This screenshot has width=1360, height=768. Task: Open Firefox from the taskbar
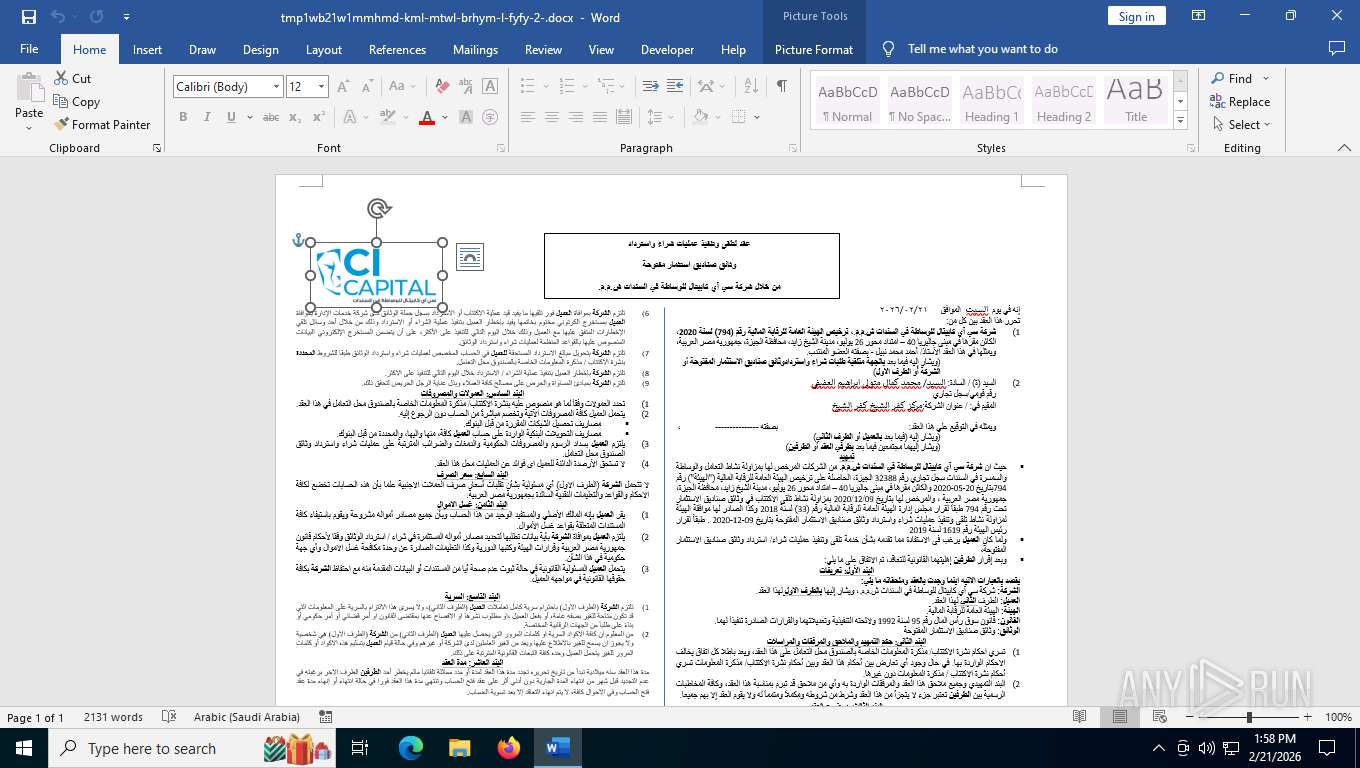click(508, 748)
